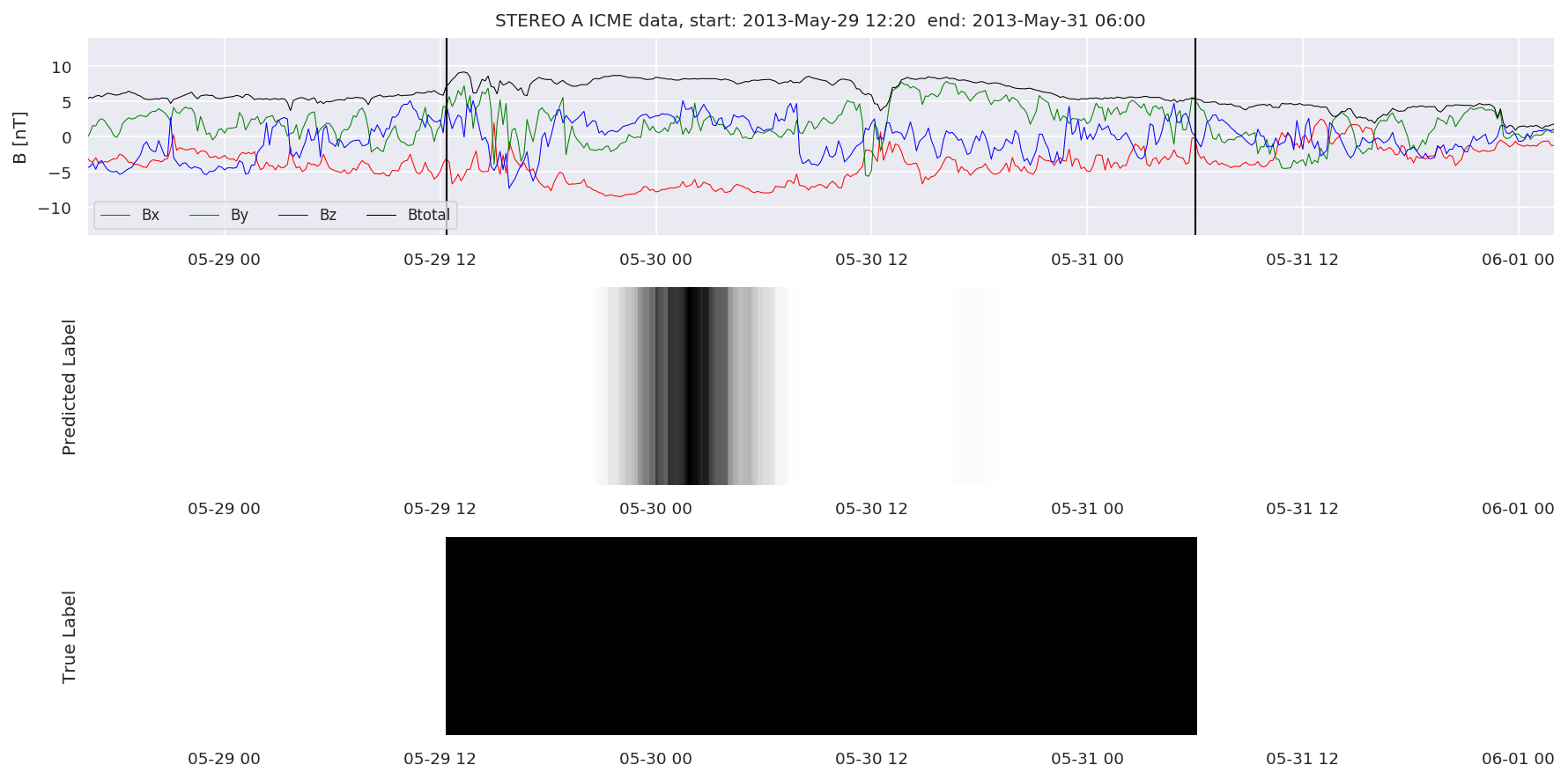
Task: Click '05-29 00' tick under magnetic field plot
Action: point(225,260)
